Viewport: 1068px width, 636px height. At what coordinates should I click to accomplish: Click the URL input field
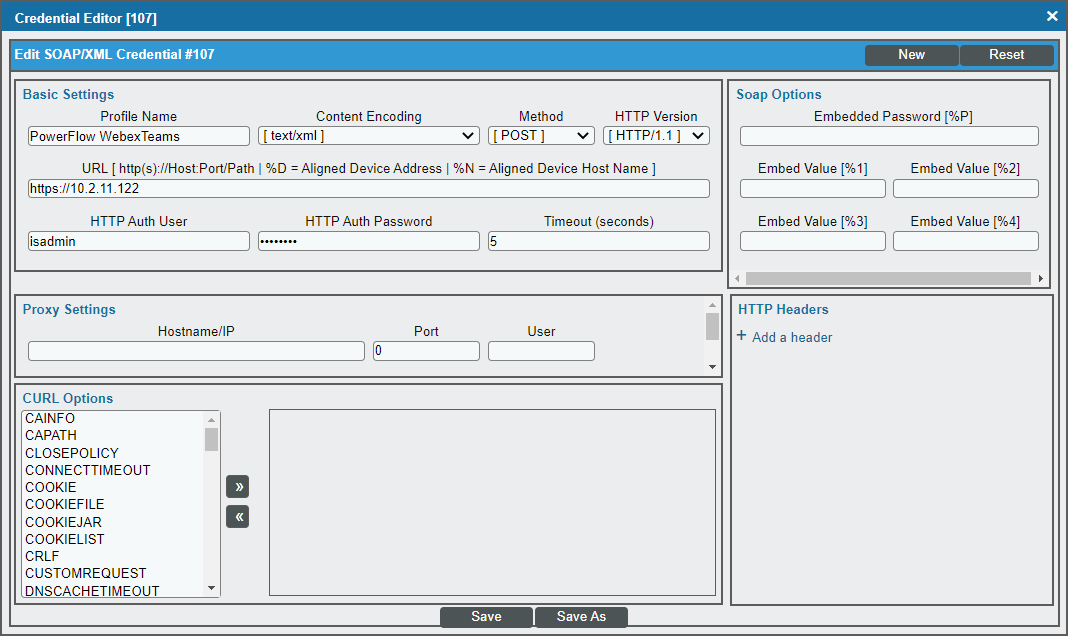click(x=368, y=188)
